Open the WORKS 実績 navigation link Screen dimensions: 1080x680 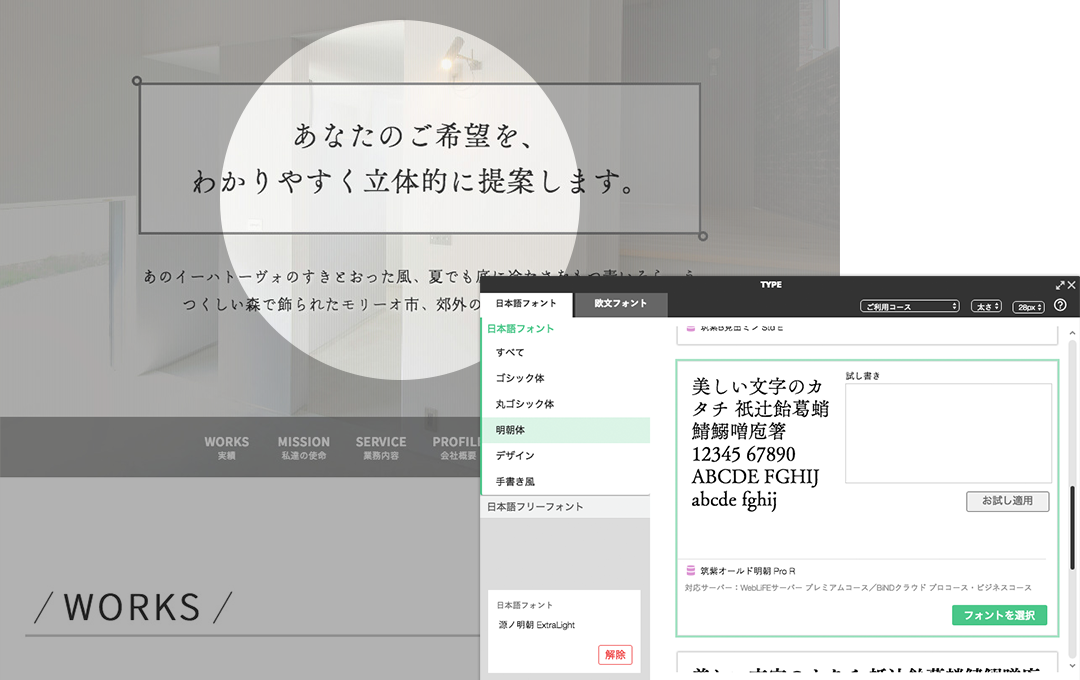[x=227, y=447]
